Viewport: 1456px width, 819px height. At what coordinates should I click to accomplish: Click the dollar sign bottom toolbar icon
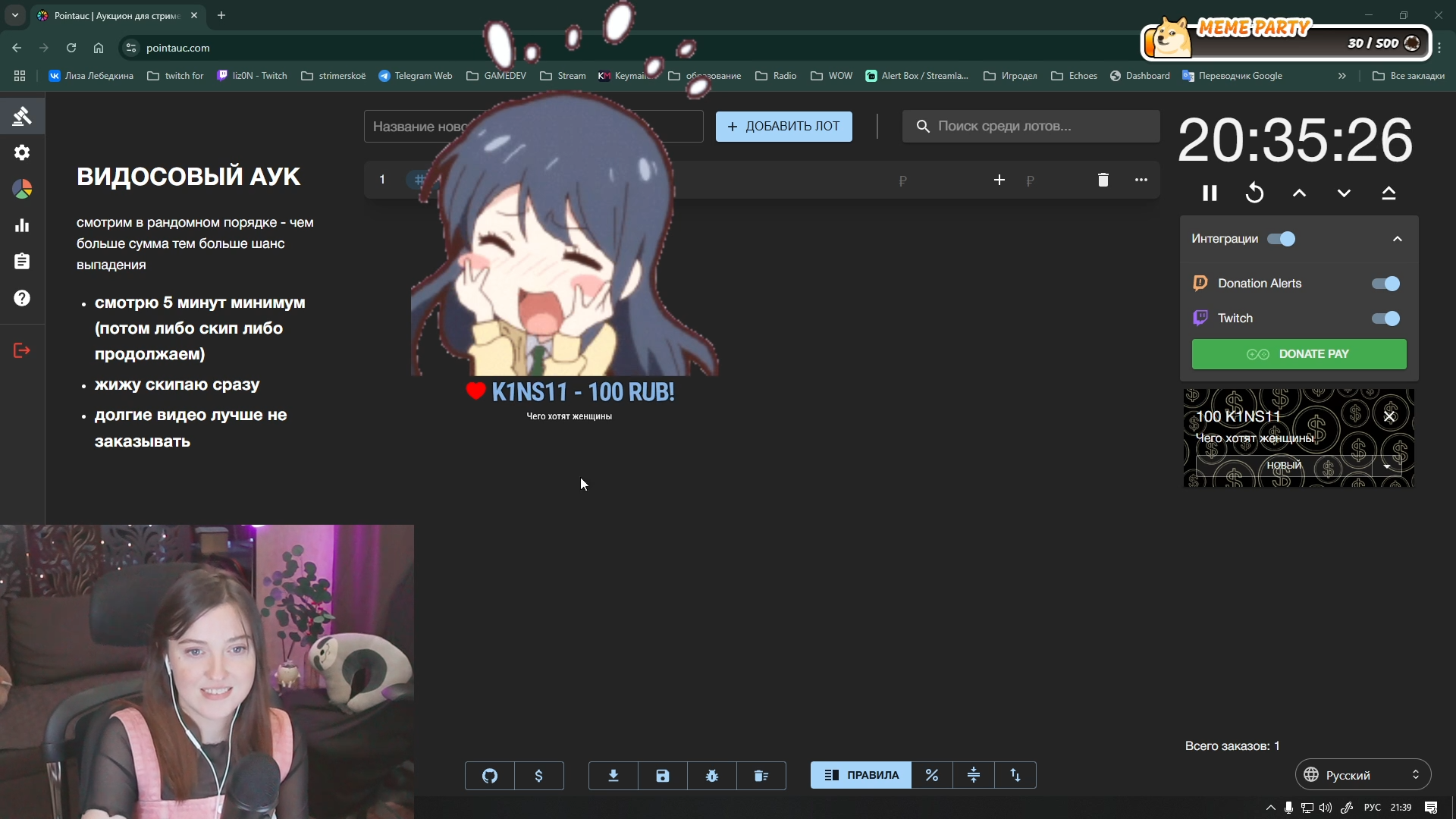click(x=538, y=775)
